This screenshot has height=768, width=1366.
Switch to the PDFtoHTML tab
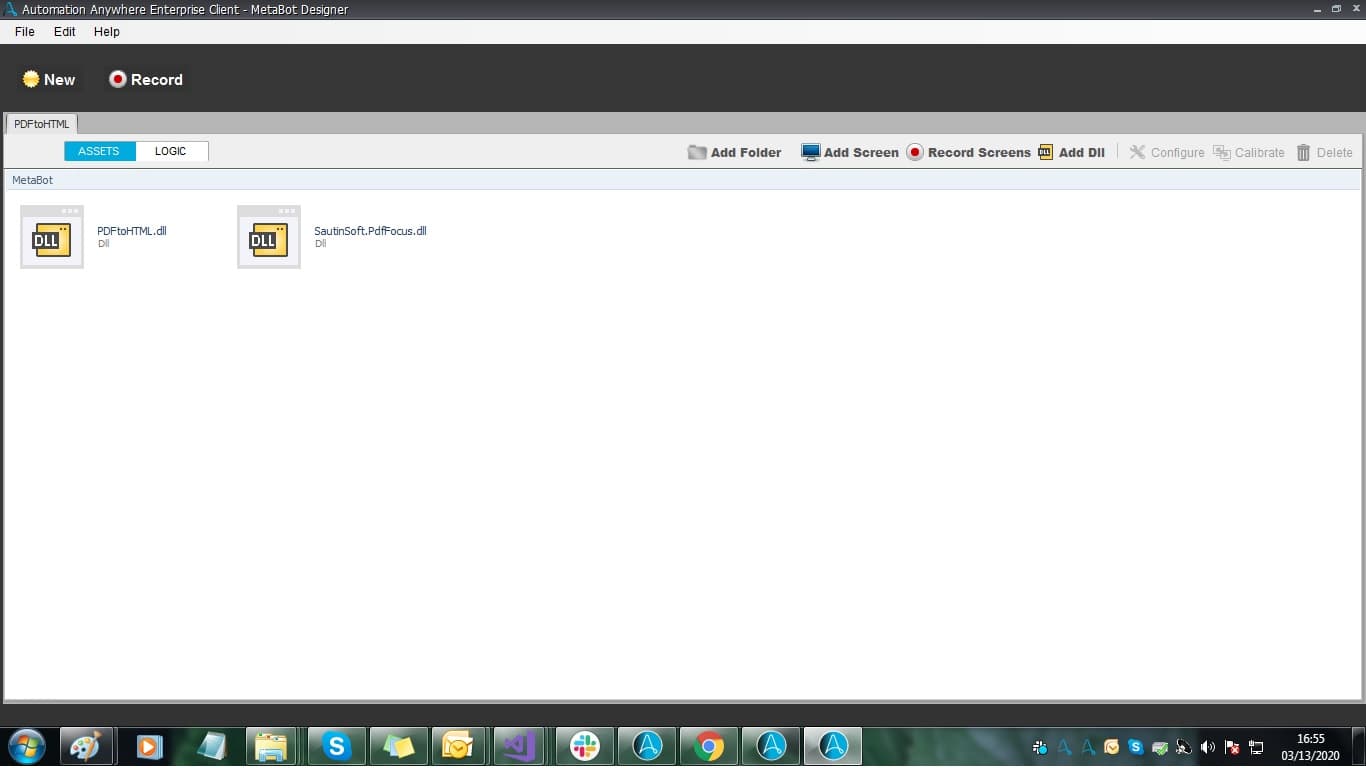point(42,124)
